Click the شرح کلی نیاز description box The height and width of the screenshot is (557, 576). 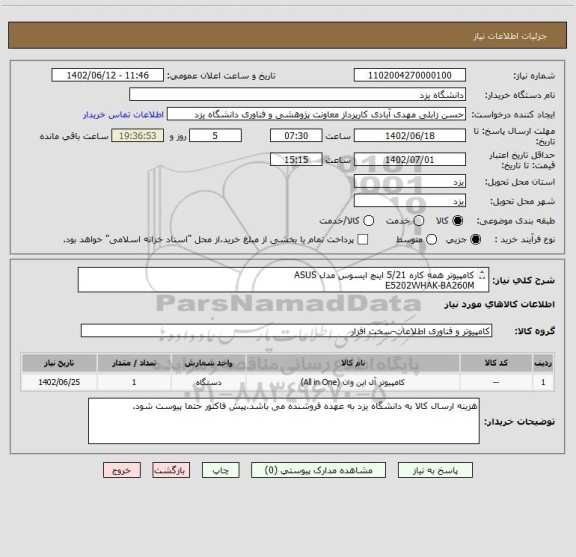point(284,280)
